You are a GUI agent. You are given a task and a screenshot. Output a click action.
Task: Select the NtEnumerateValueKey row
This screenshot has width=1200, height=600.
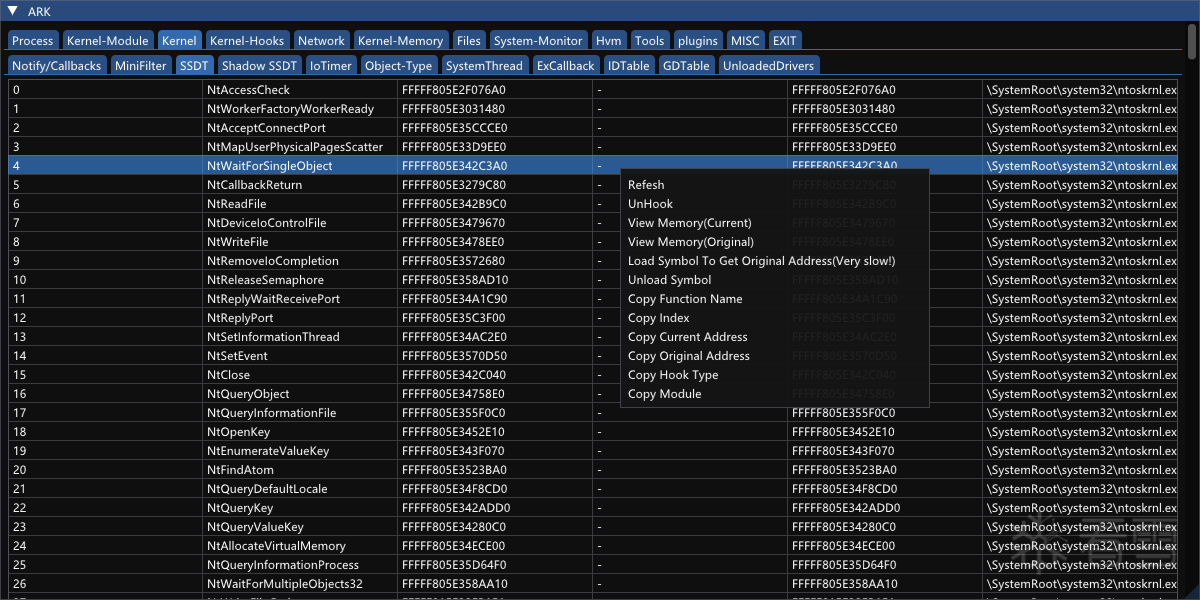pyautogui.click(x=593, y=451)
